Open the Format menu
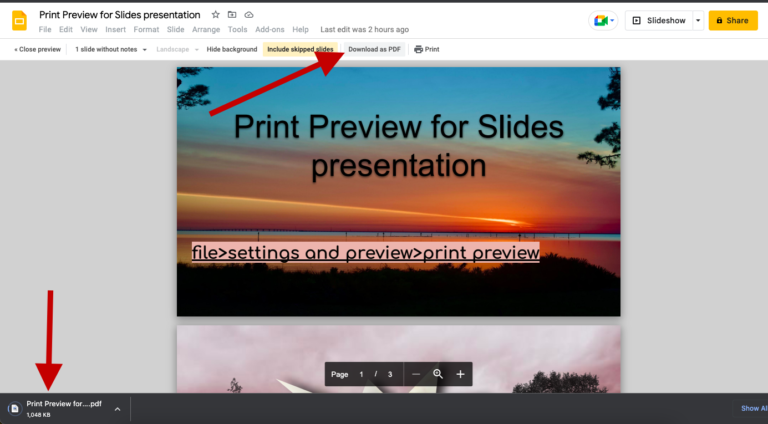768x424 pixels. [146, 29]
